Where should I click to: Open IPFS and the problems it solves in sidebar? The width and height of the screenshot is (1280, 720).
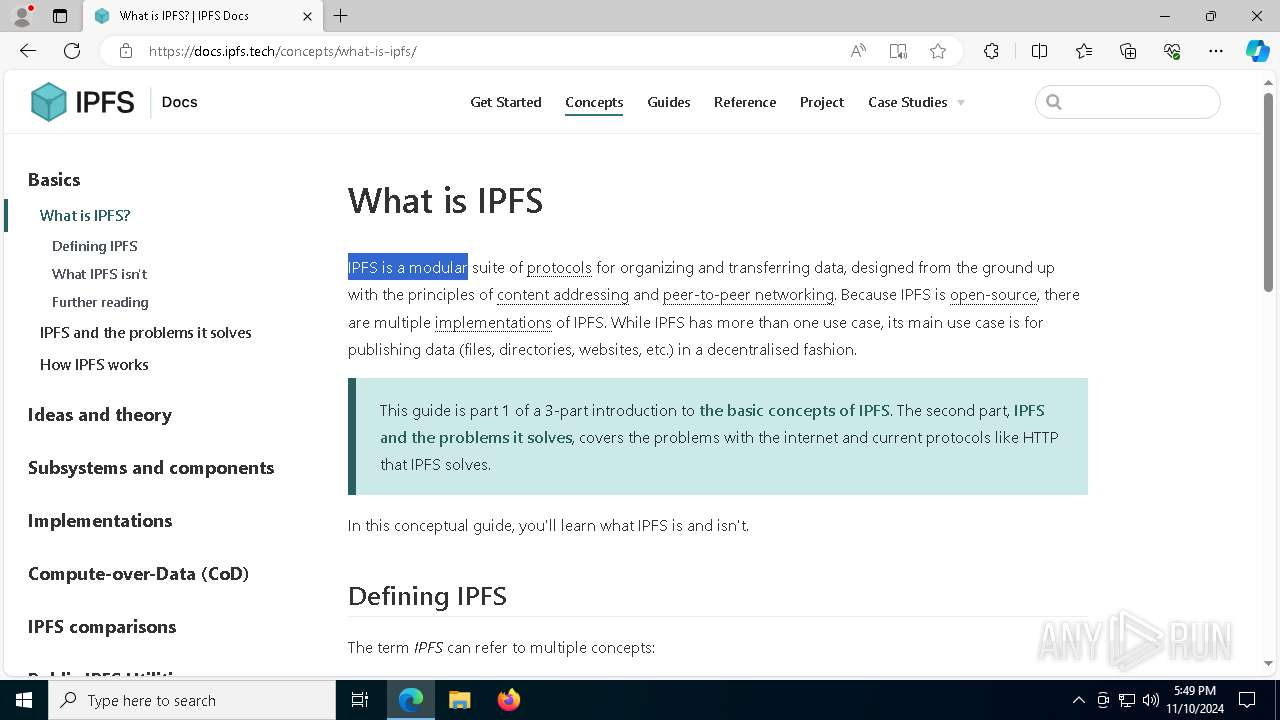[146, 333]
